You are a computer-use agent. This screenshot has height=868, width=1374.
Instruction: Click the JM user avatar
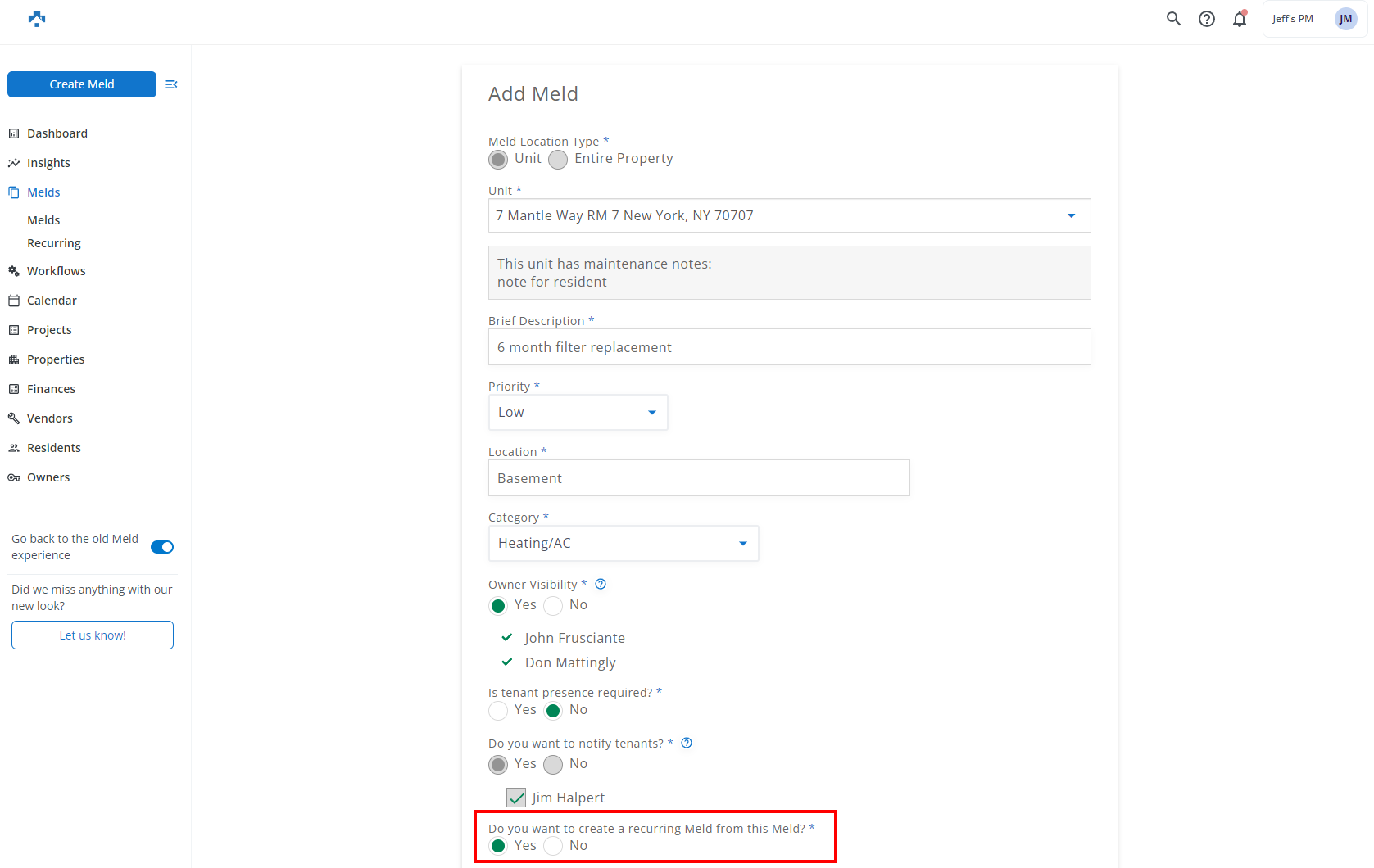[1345, 19]
